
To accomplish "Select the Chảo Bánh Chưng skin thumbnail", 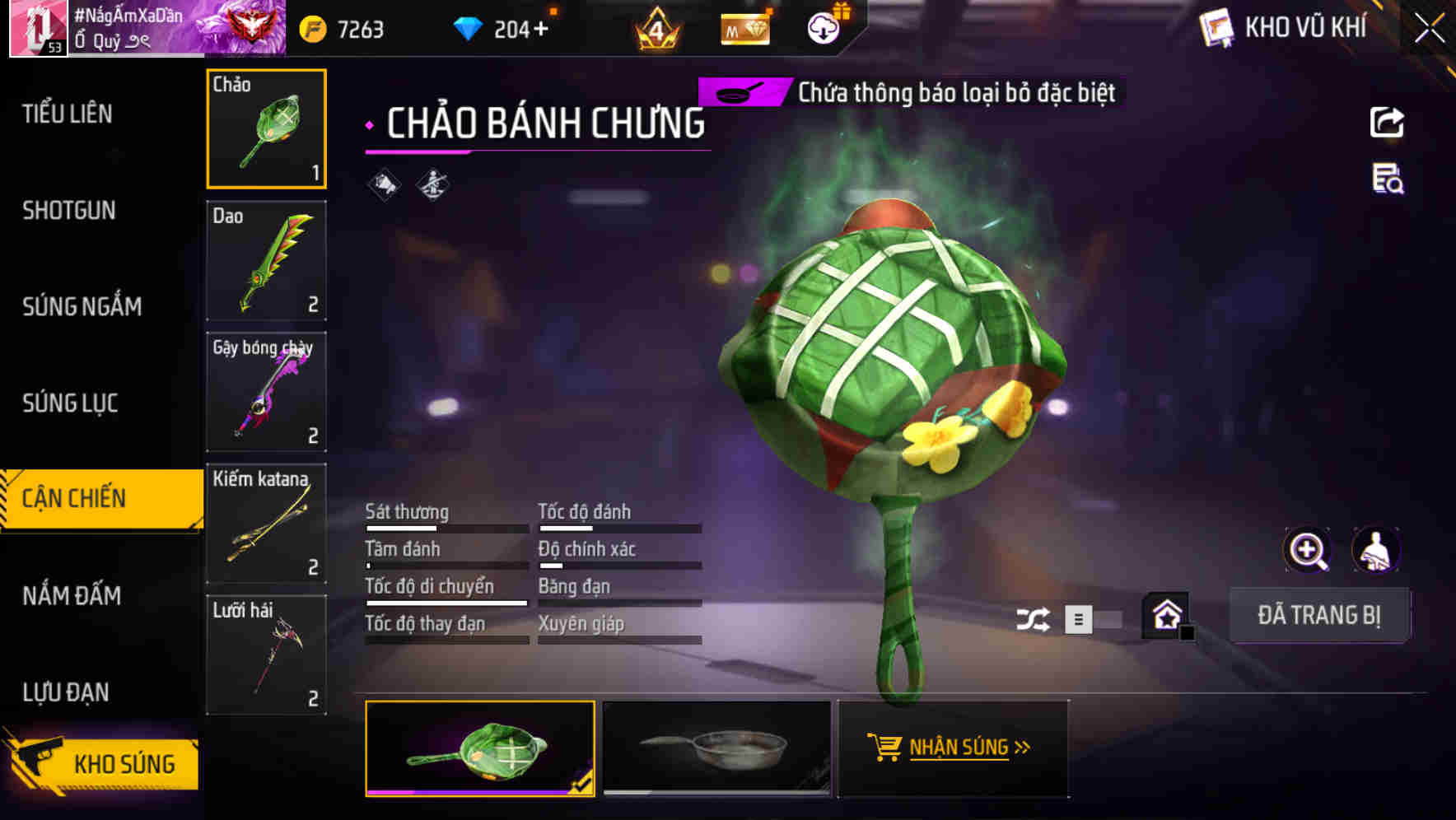I will [x=480, y=748].
